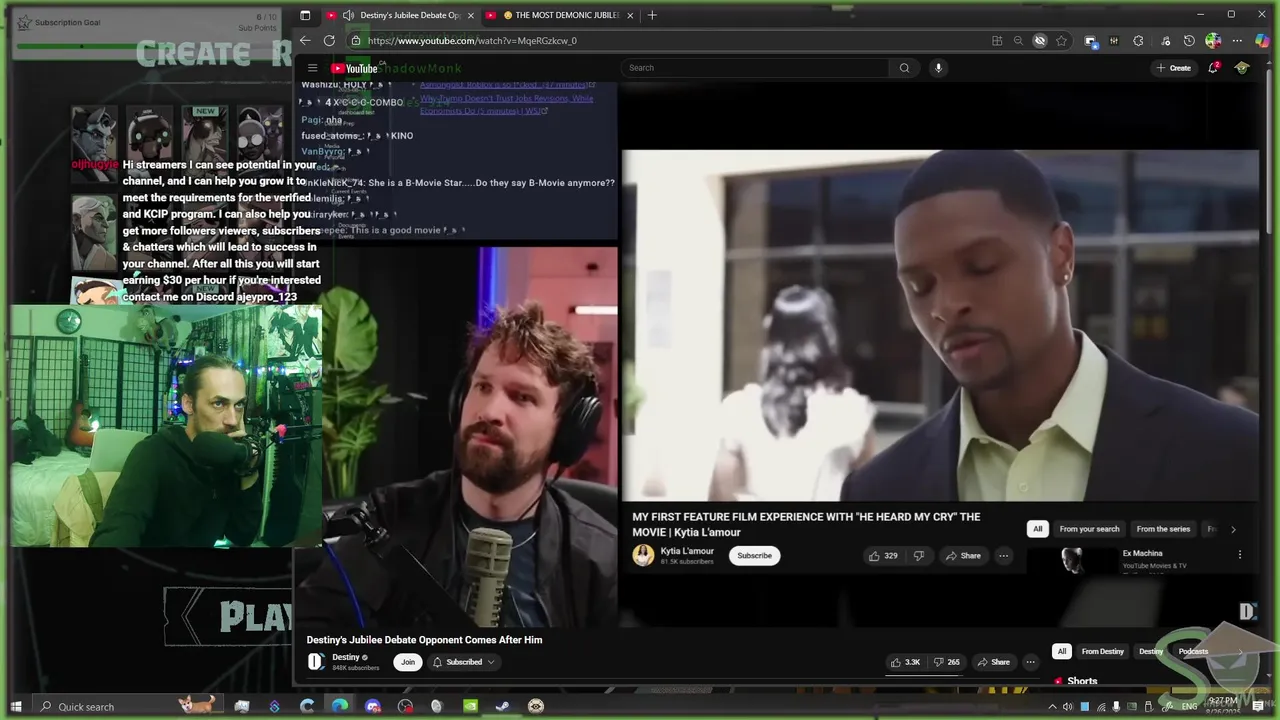Open the Kytia L'amour channel name link
This screenshot has width=1280, height=720.
pyautogui.click(x=687, y=551)
